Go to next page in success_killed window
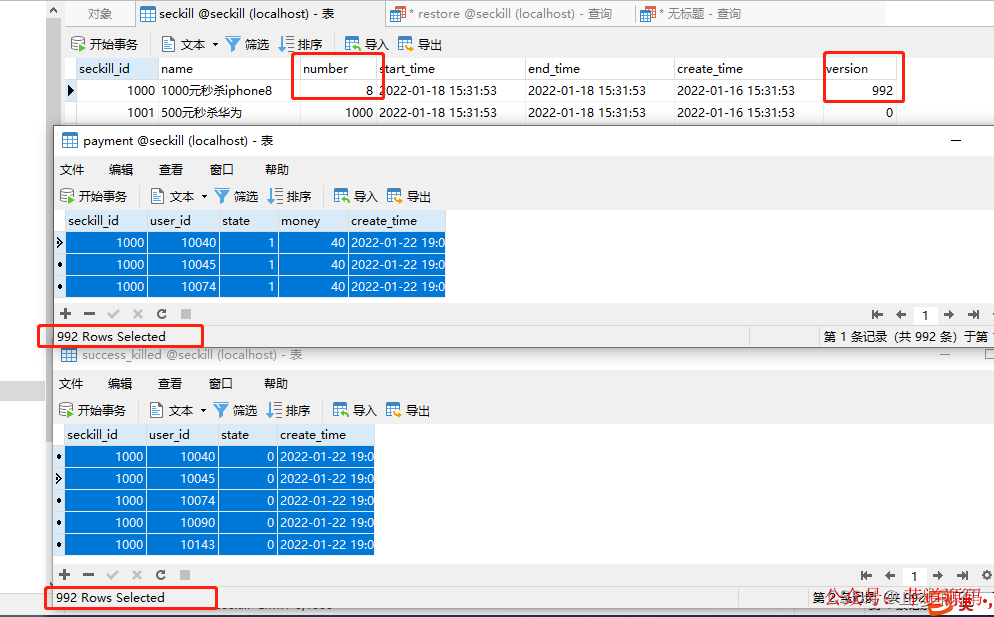The width and height of the screenshot is (994, 617). point(938,575)
